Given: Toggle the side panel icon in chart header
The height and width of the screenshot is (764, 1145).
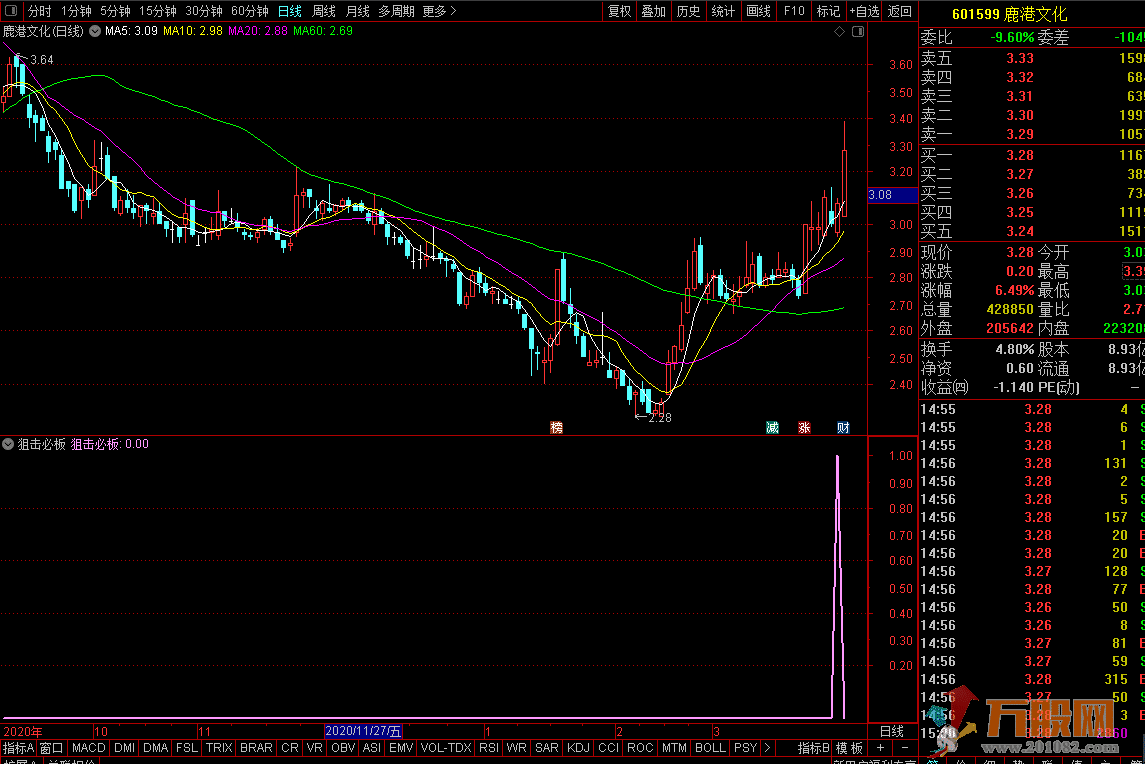Looking at the screenshot, I should point(858,31).
